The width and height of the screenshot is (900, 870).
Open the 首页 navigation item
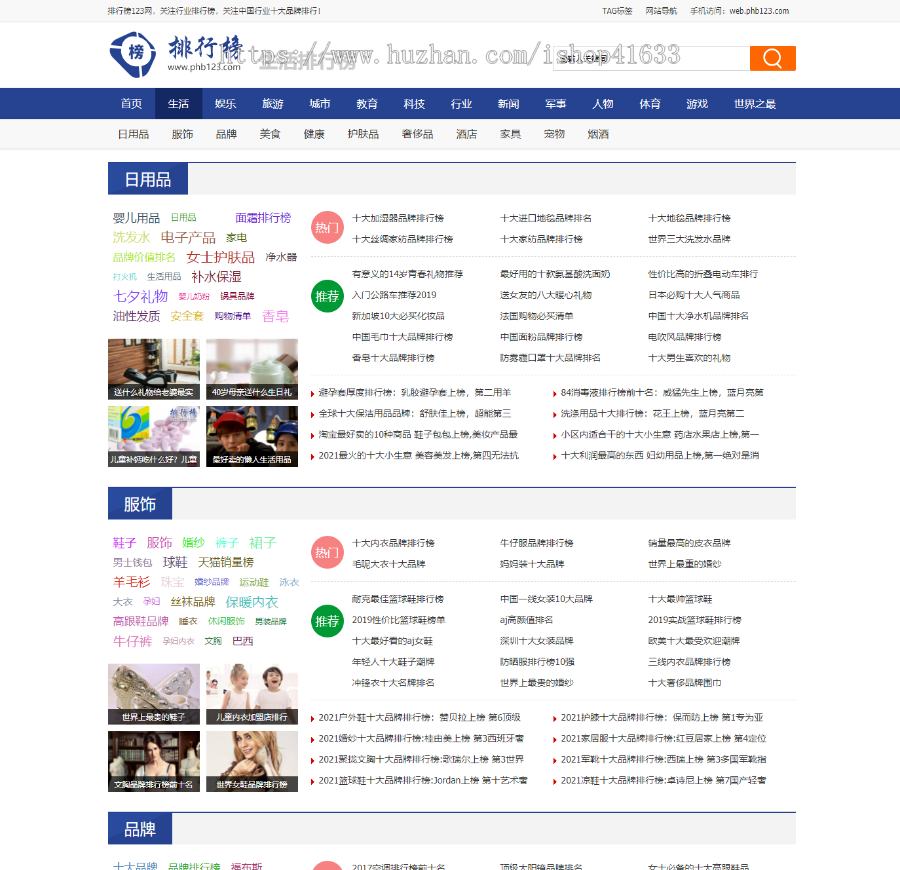click(131, 104)
